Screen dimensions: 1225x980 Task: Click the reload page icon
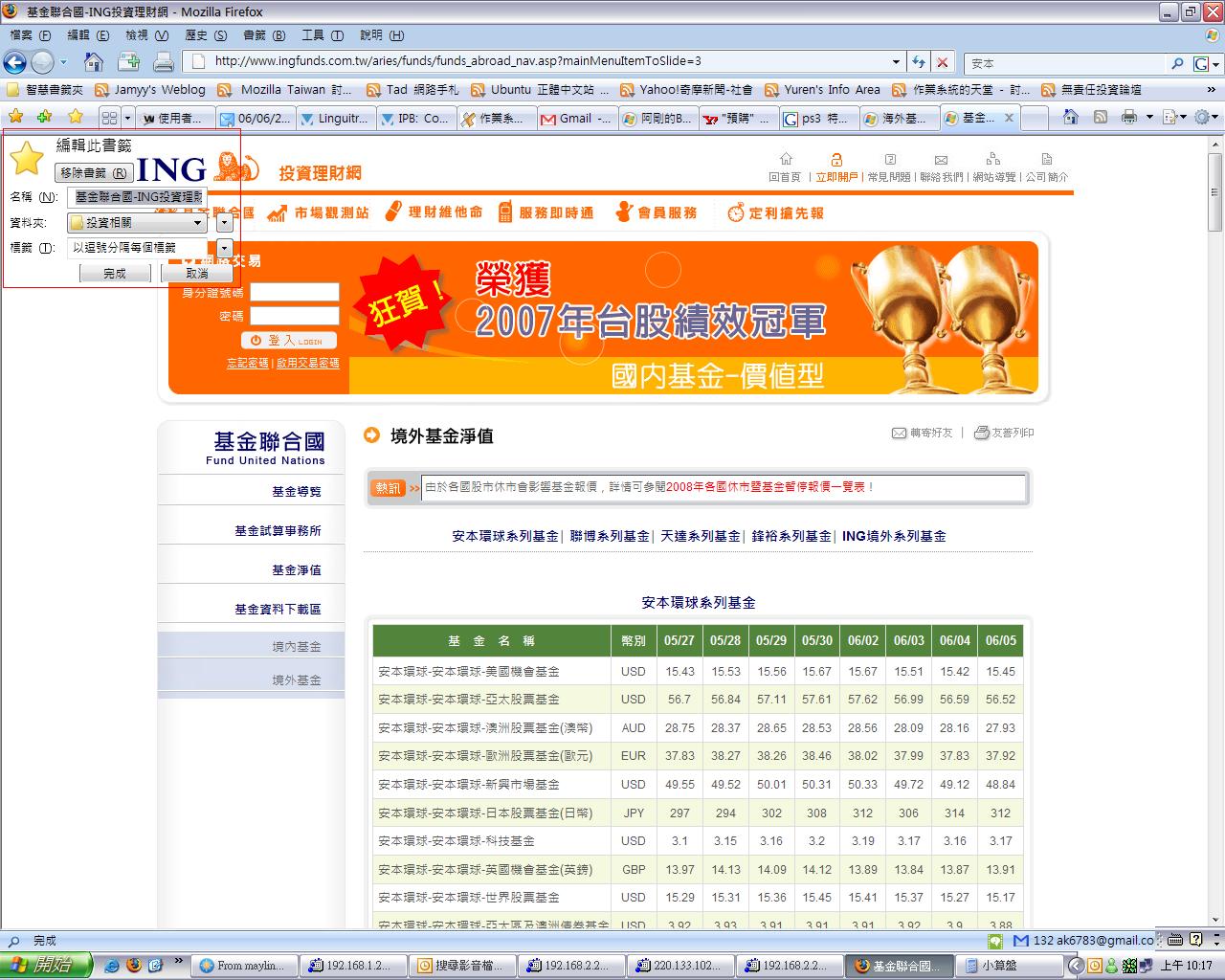(919, 62)
